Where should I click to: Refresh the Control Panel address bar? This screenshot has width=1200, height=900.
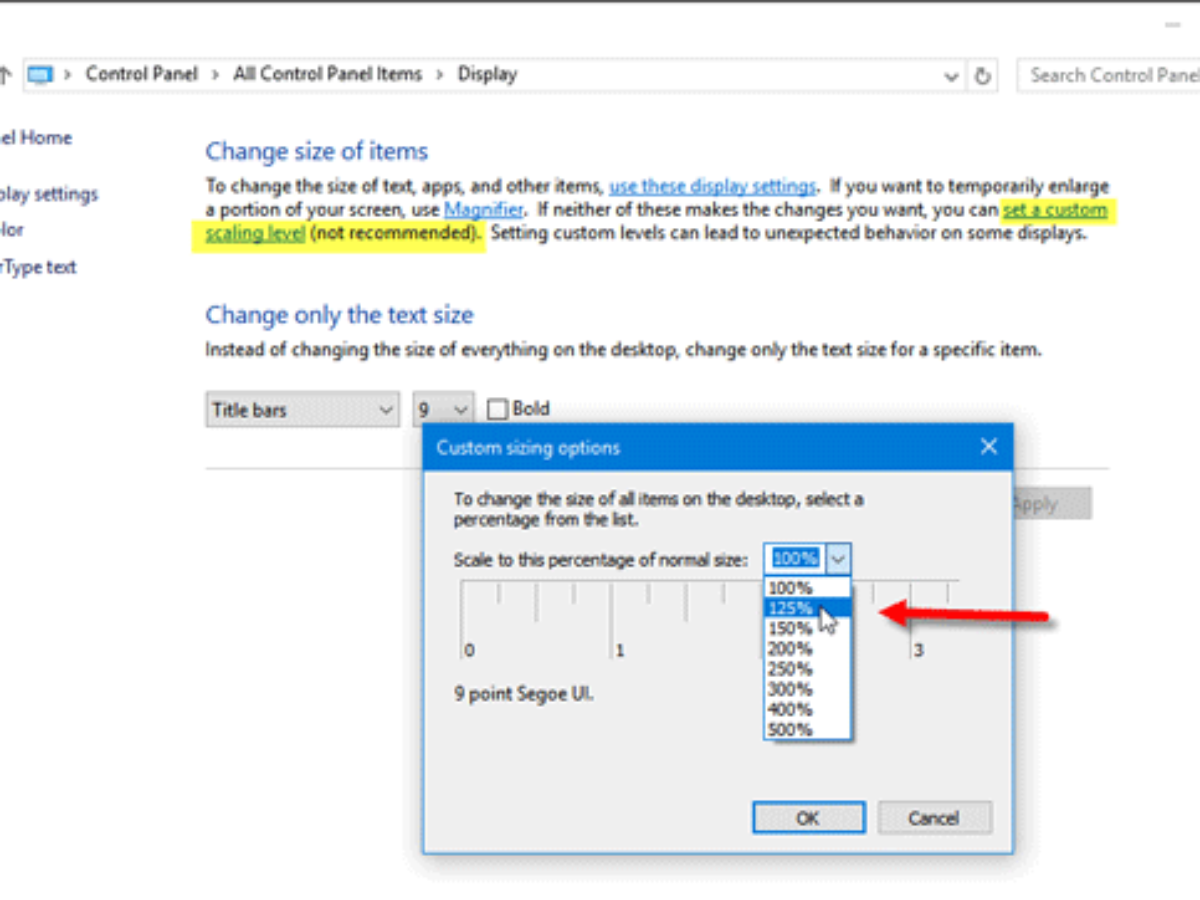[x=983, y=75]
